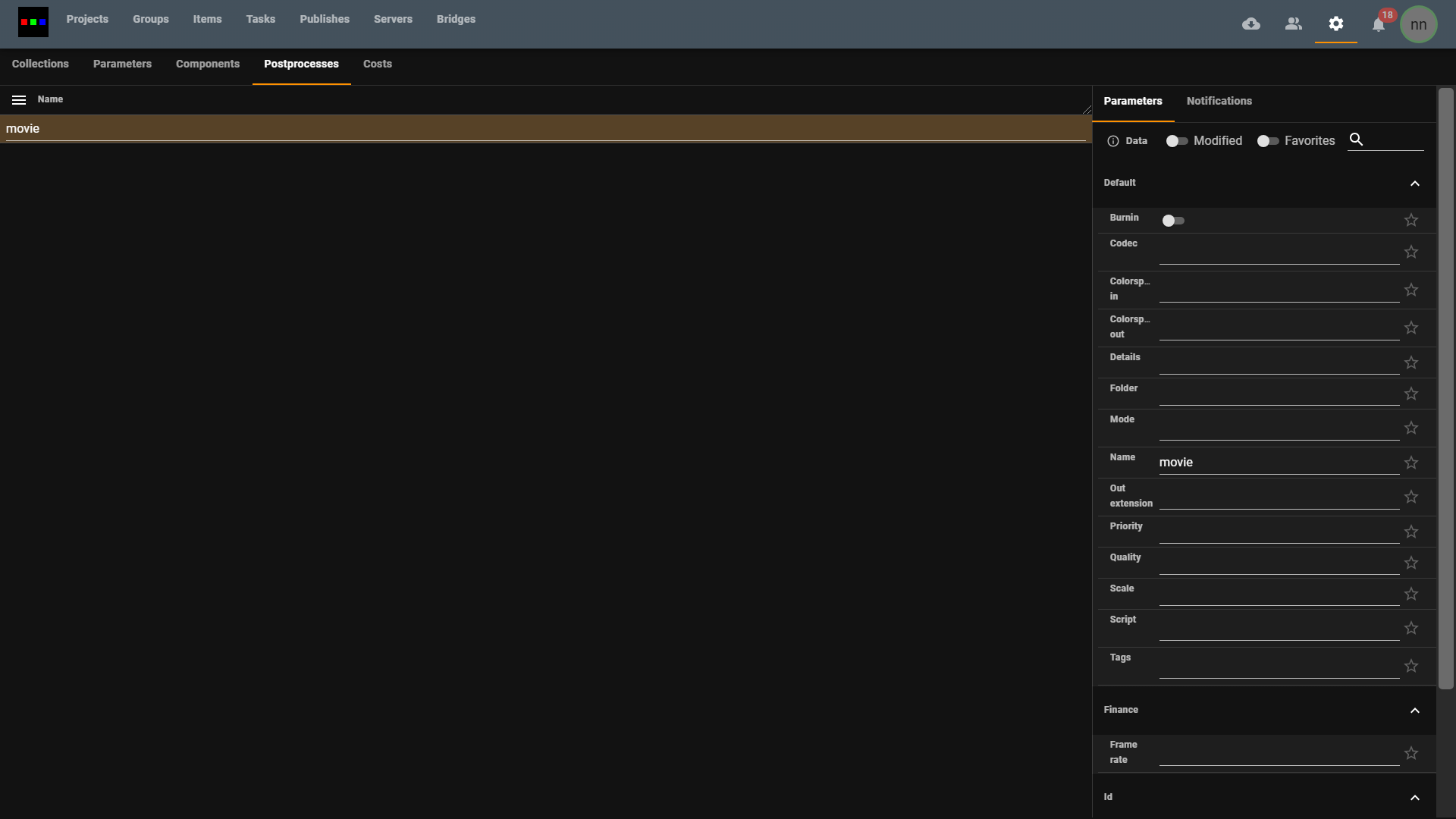Click the hamburger menu beside Name column

coord(19,100)
